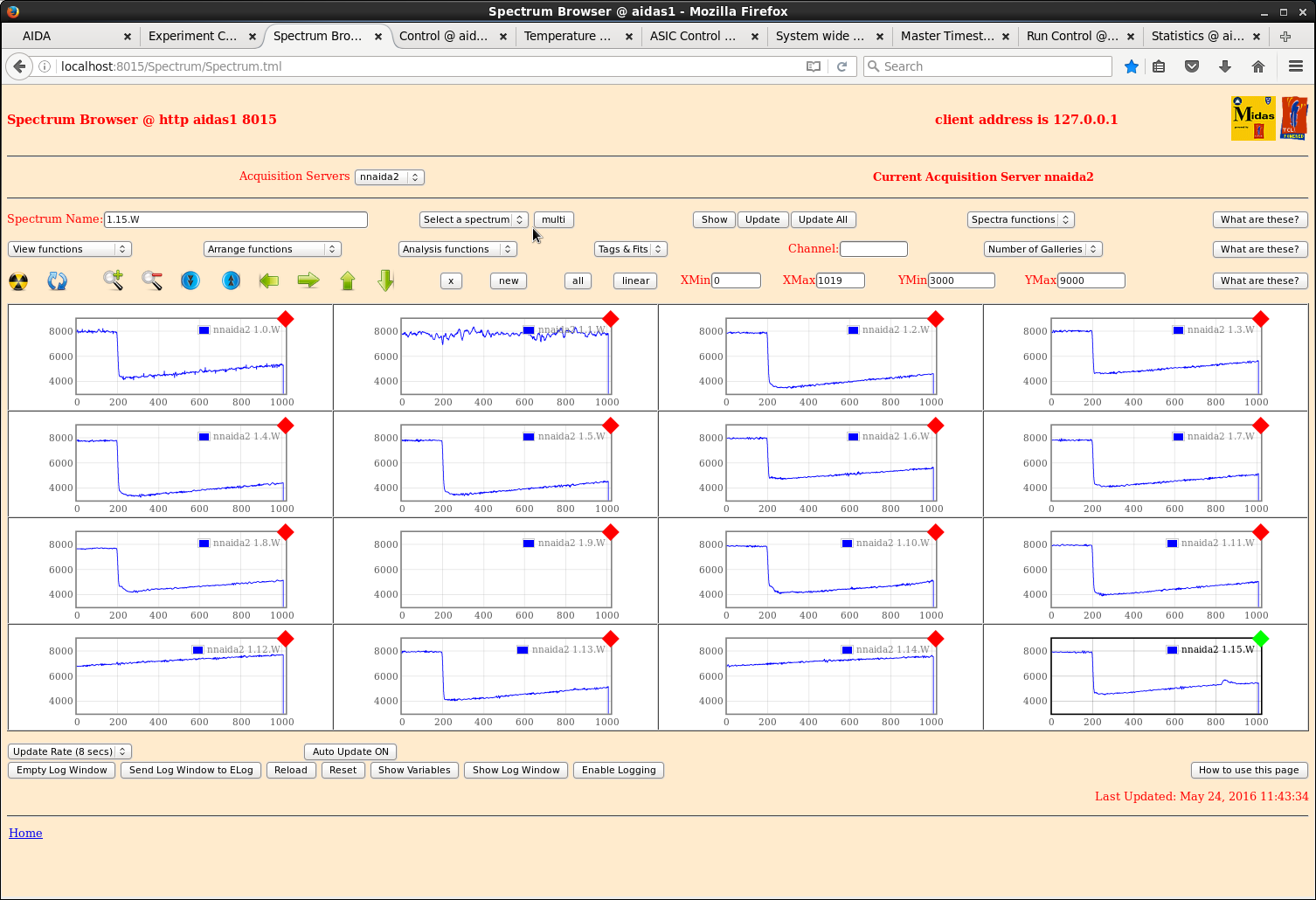Switch to the Run Control tab
1316x900 pixels.
click(1080, 36)
